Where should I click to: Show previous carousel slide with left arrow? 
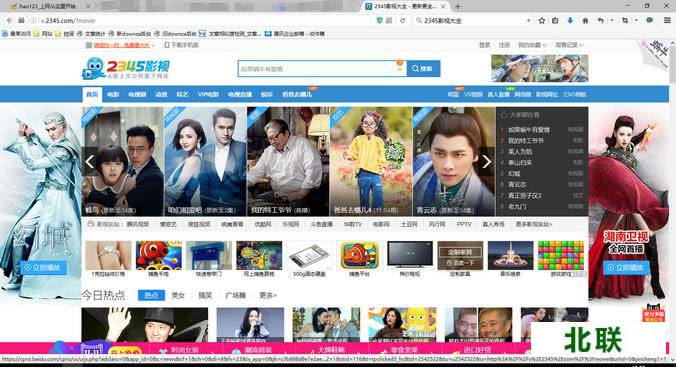[x=90, y=162]
